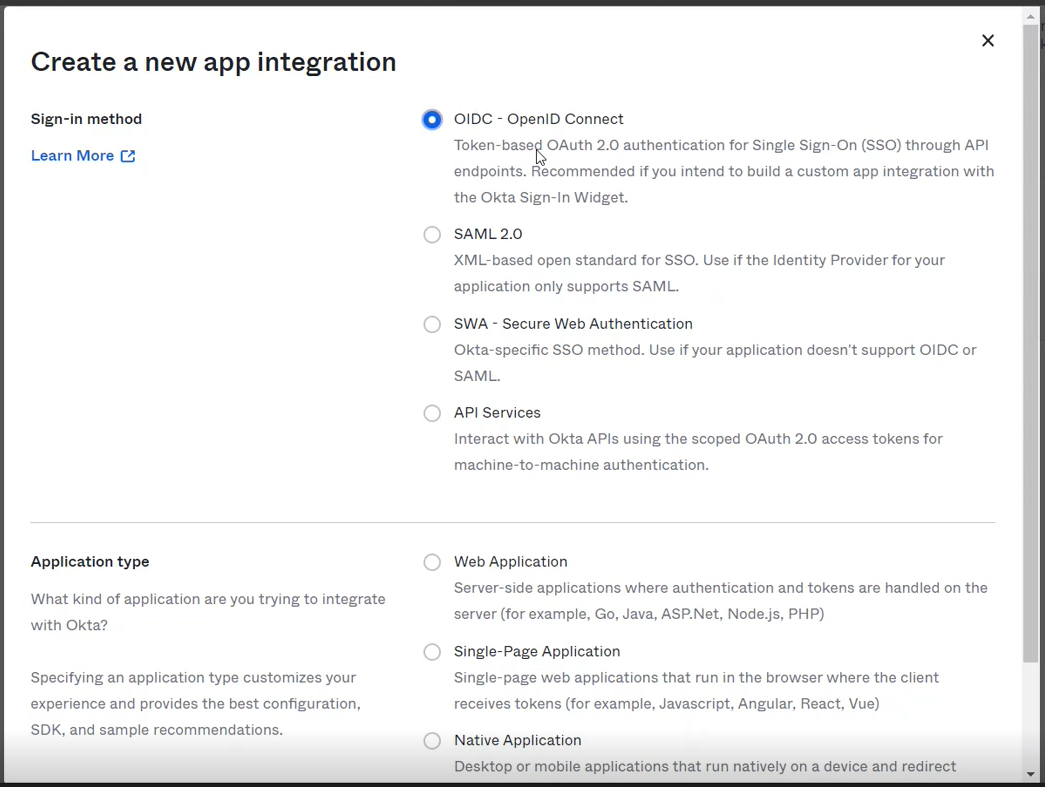Choose the SAML 2.0 radio button

click(432, 235)
